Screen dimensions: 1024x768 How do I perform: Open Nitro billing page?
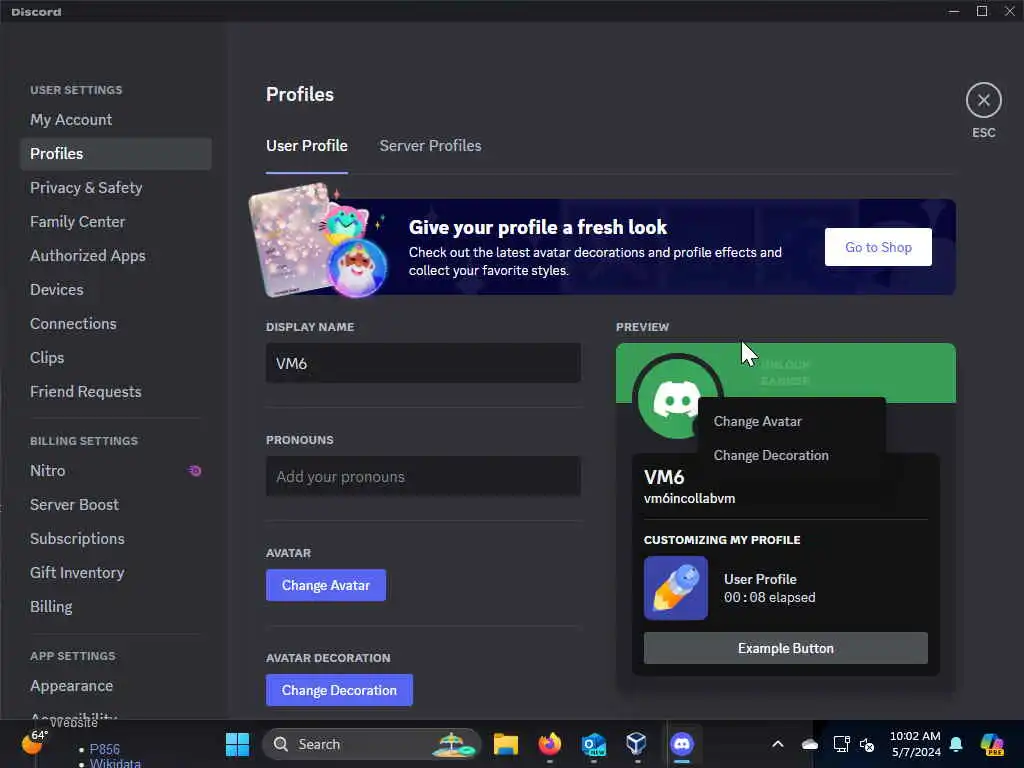tap(116, 470)
